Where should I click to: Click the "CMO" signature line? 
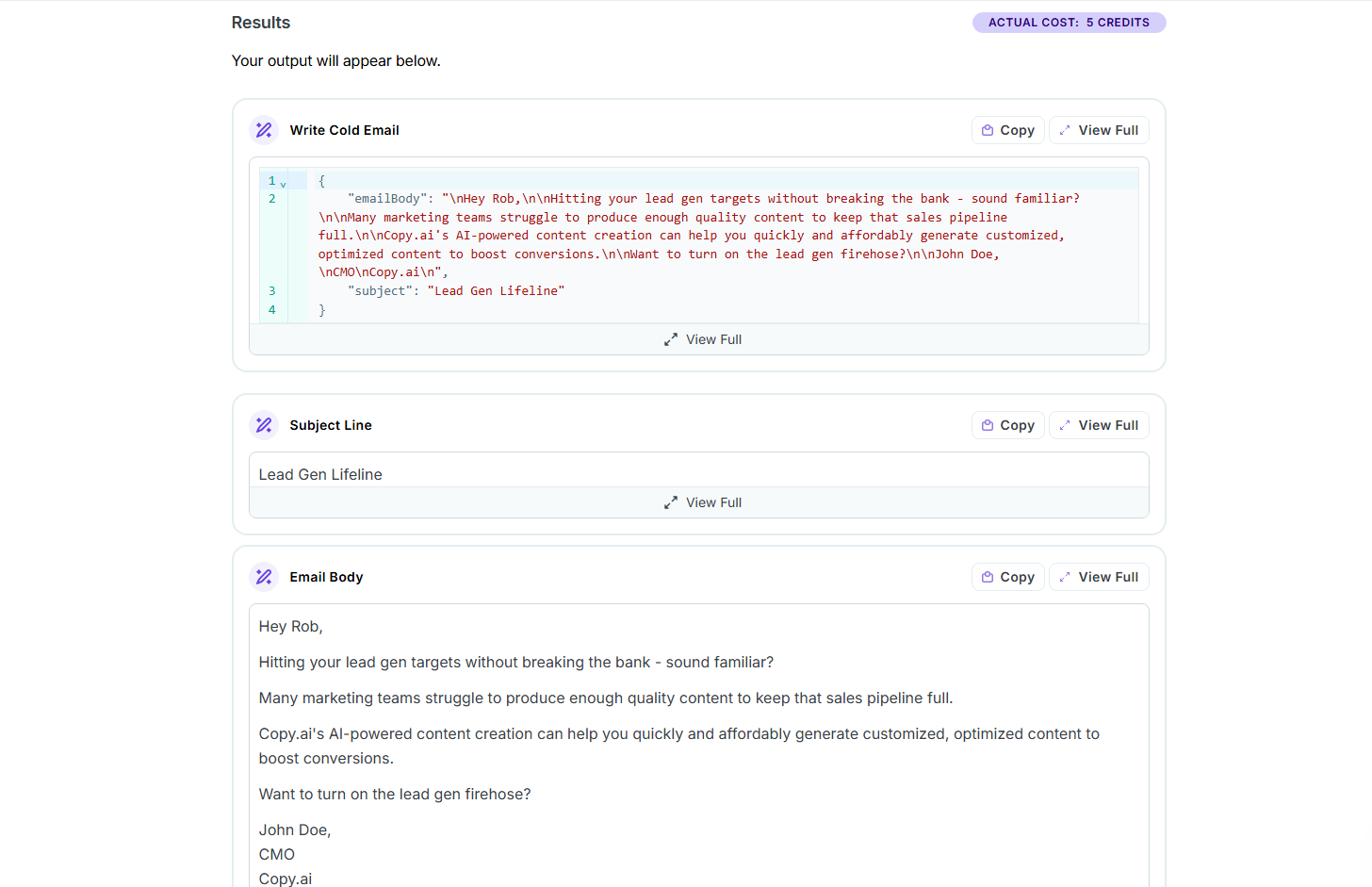277,855
